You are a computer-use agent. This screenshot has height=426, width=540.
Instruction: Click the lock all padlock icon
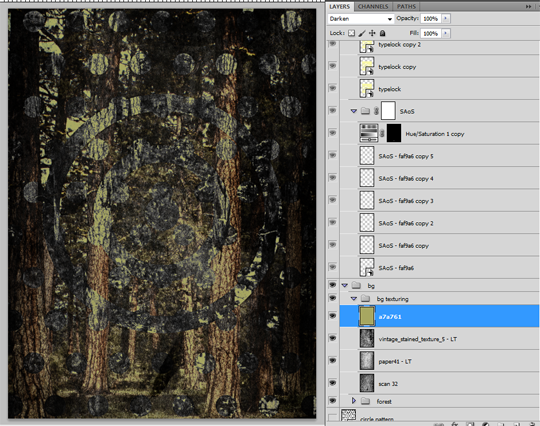[x=382, y=33]
